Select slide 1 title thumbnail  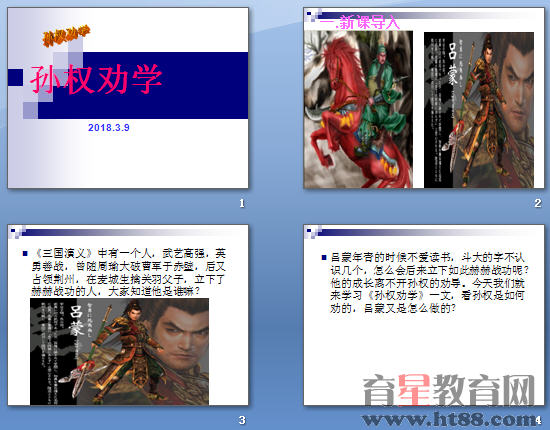pyautogui.click(x=128, y=98)
